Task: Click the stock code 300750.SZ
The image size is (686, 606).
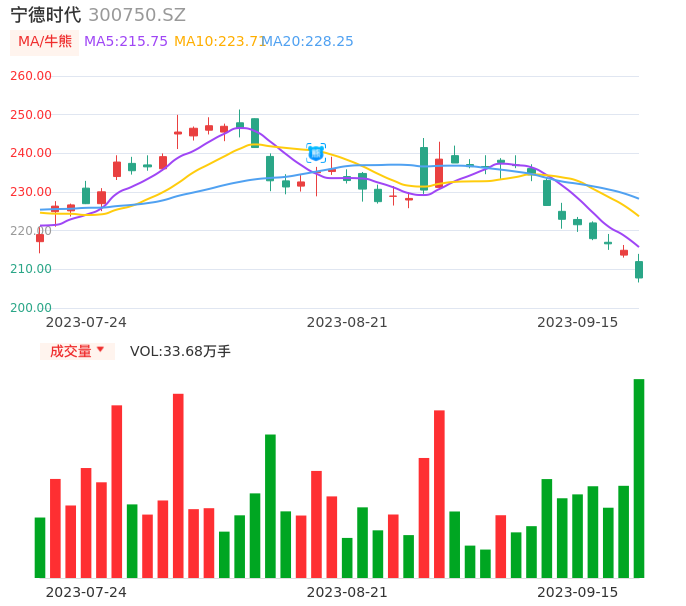Action: click(137, 15)
